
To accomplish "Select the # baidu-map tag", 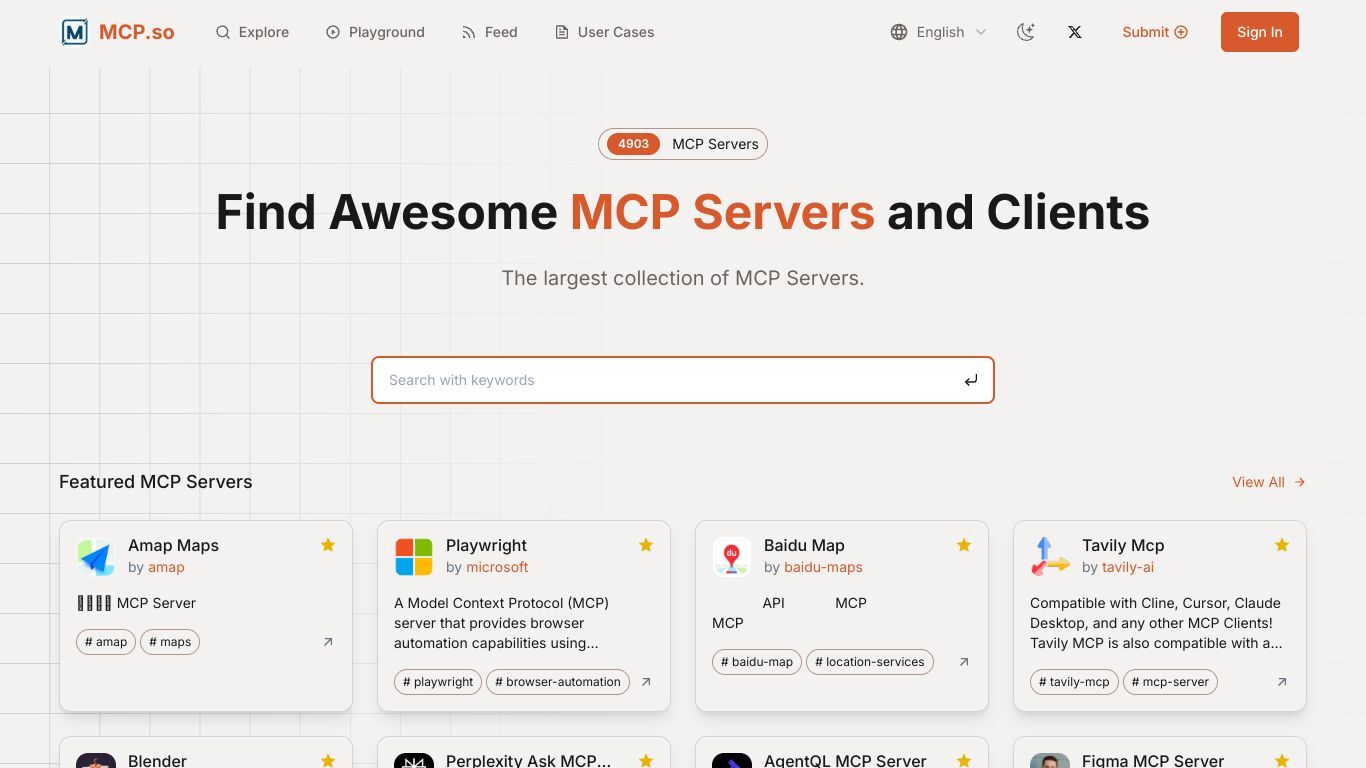I will 757,662.
